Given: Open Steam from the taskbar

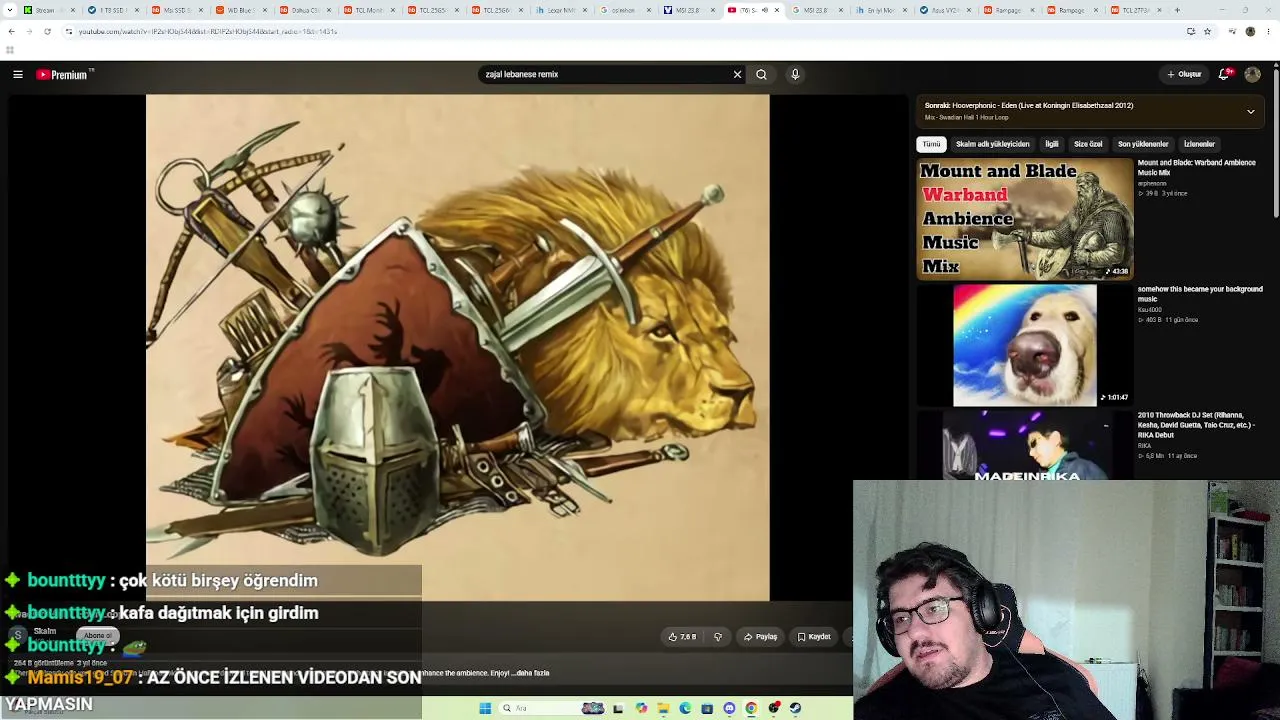Looking at the screenshot, I should click(x=795, y=708).
